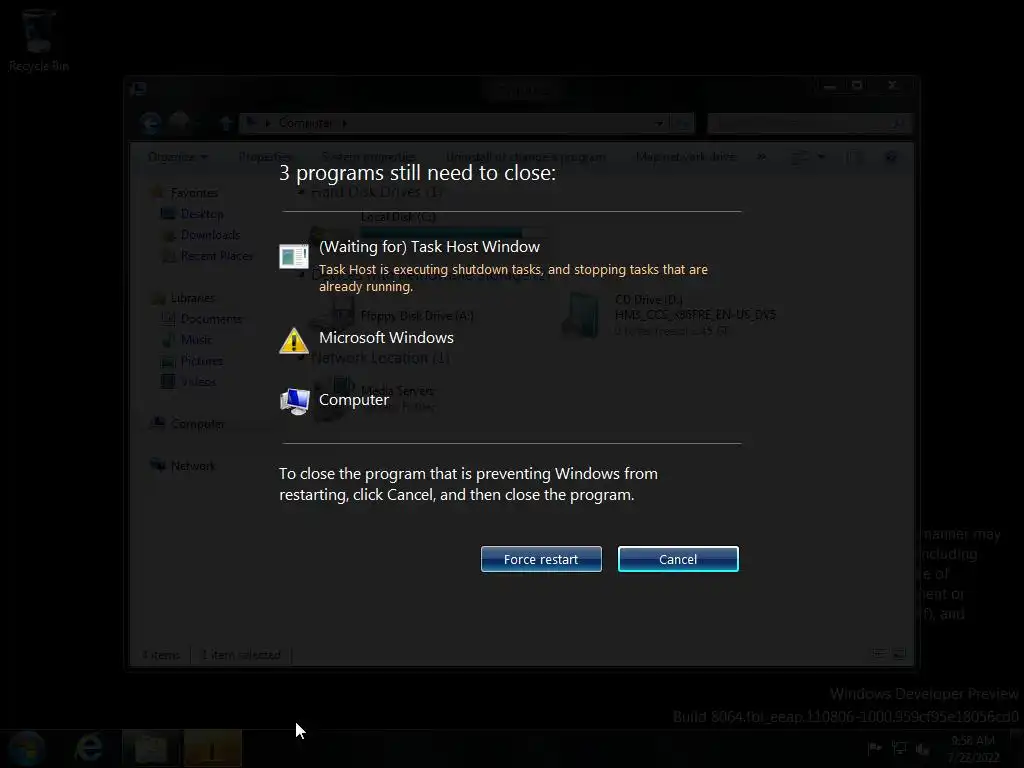
Task: Click System properties in the Explorer toolbar
Action: [368, 157]
